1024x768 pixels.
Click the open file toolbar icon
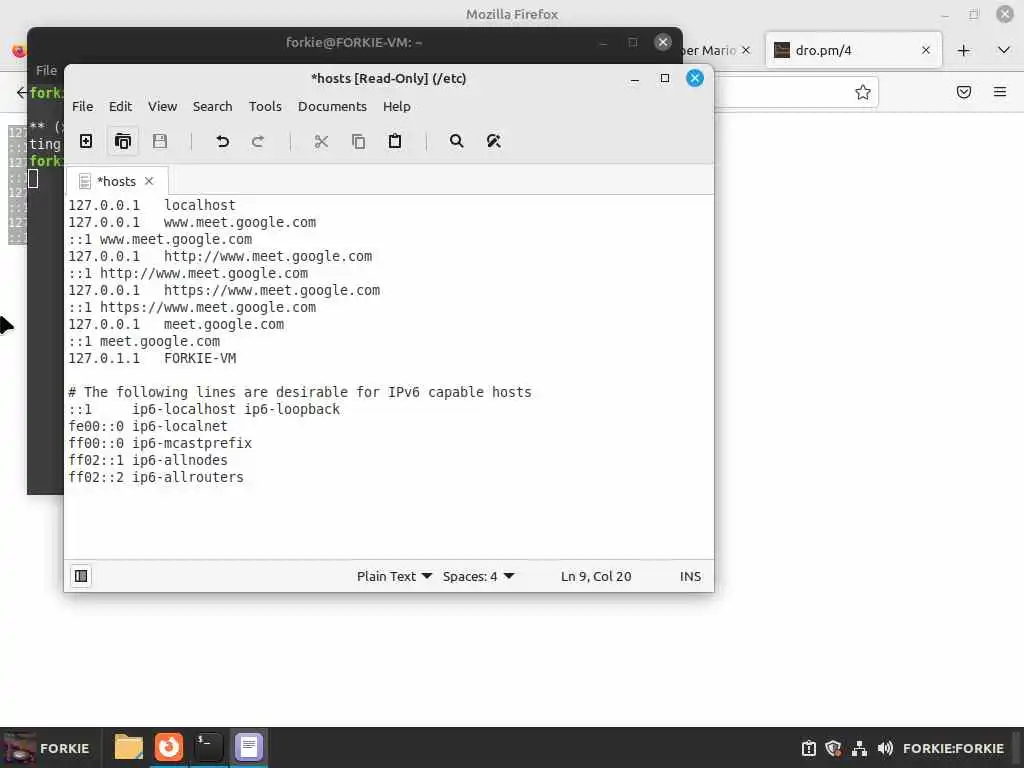point(123,141)
